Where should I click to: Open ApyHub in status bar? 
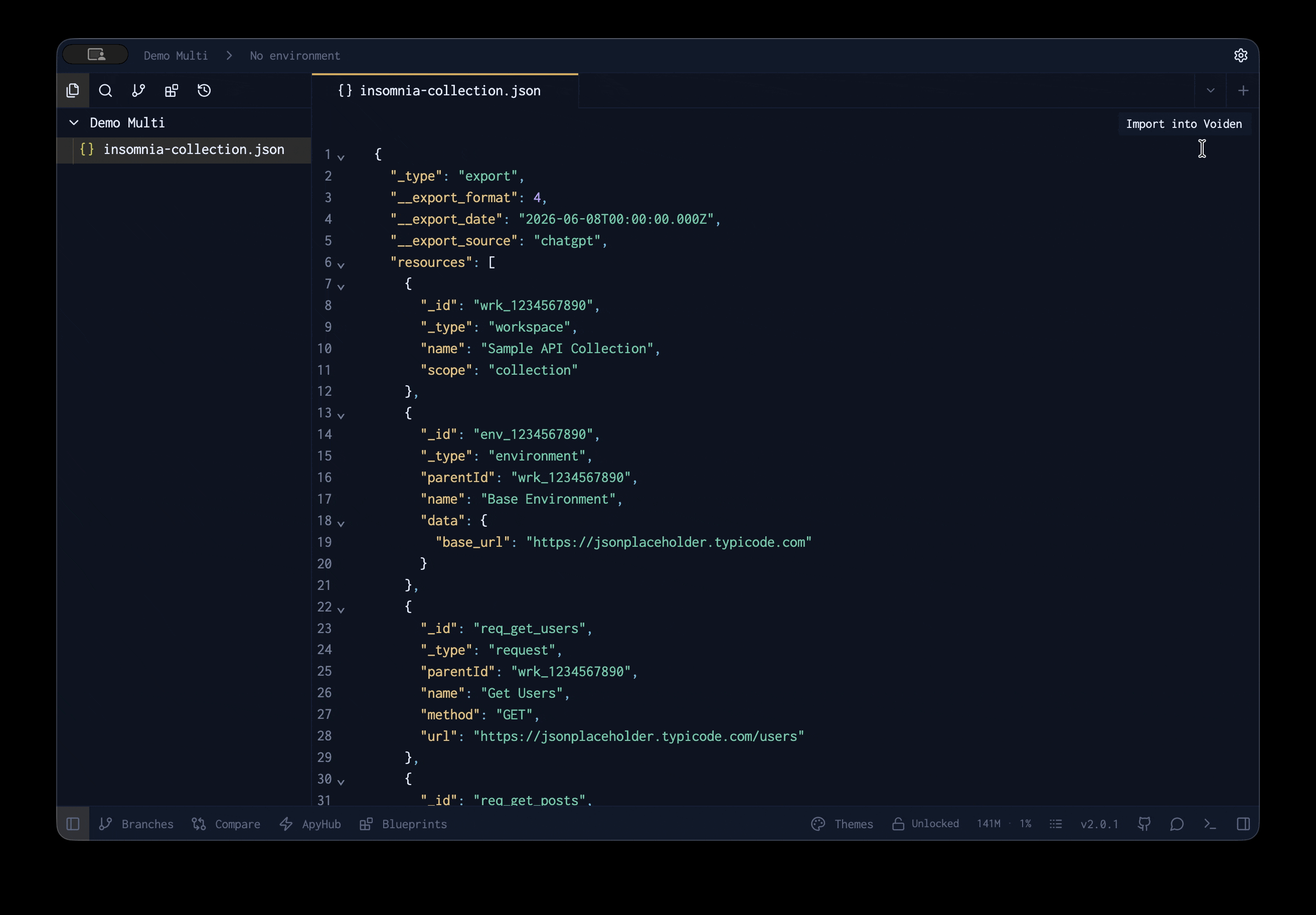pyautogui.click(x=310, y=824)
